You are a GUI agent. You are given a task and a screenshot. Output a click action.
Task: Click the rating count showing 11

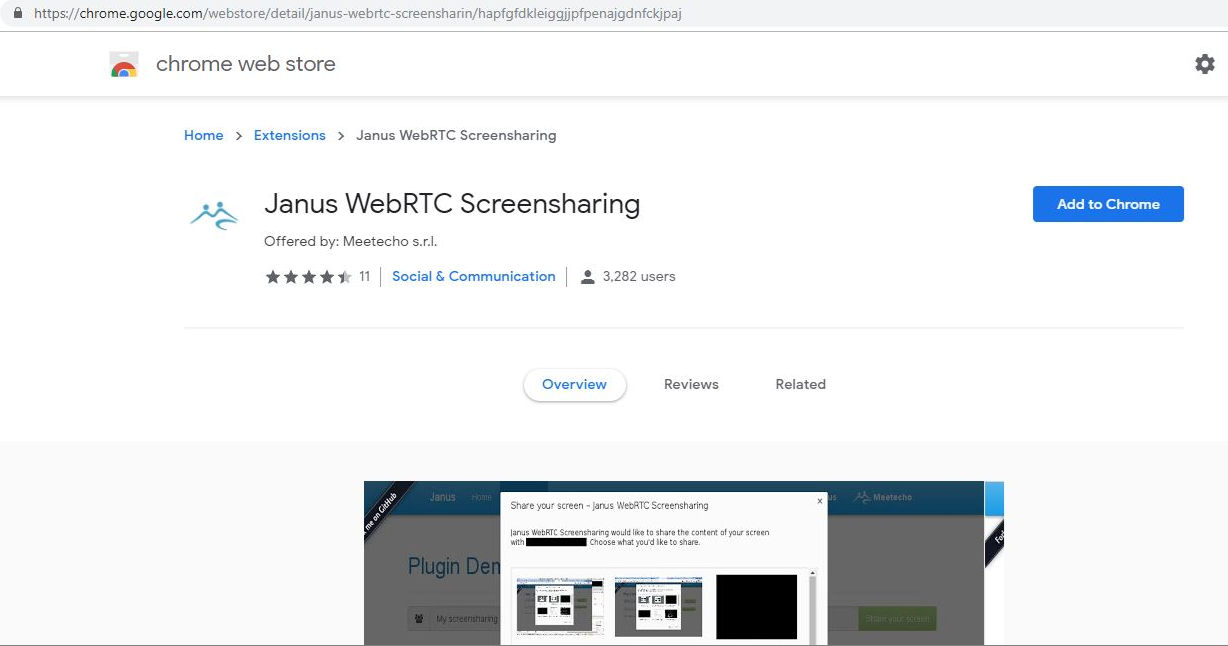pos(364,276)
